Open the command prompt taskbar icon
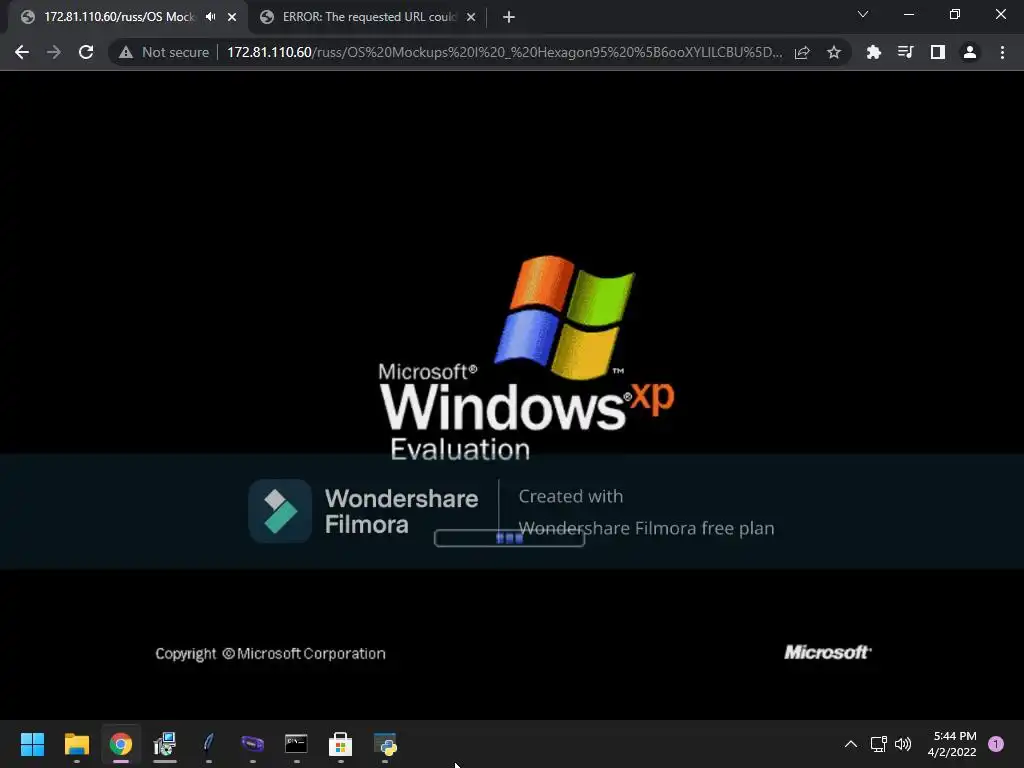Viewport: 1024px width, 768px height. click(x=296, y=744)
